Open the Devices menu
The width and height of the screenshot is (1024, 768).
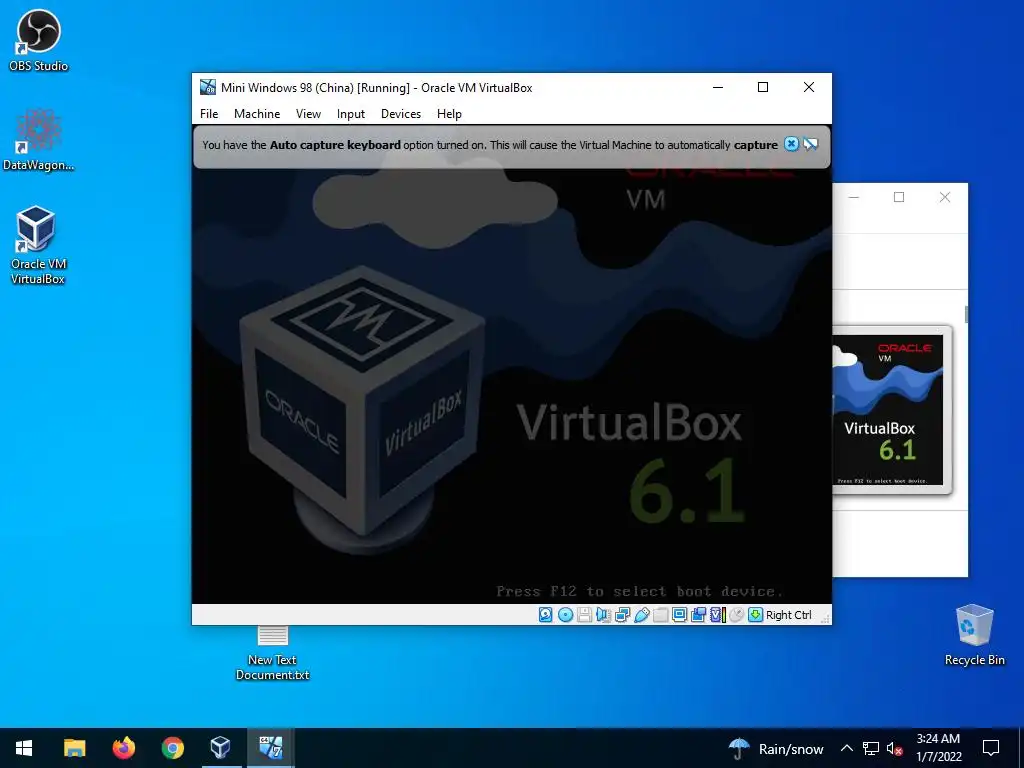tap(400, 114)
